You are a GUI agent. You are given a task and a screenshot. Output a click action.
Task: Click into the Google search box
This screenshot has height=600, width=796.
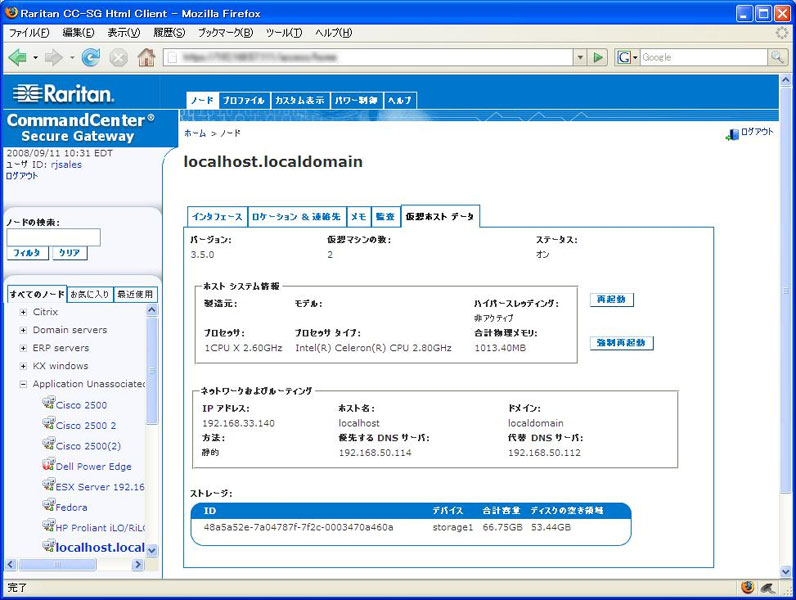coord(704,57)
